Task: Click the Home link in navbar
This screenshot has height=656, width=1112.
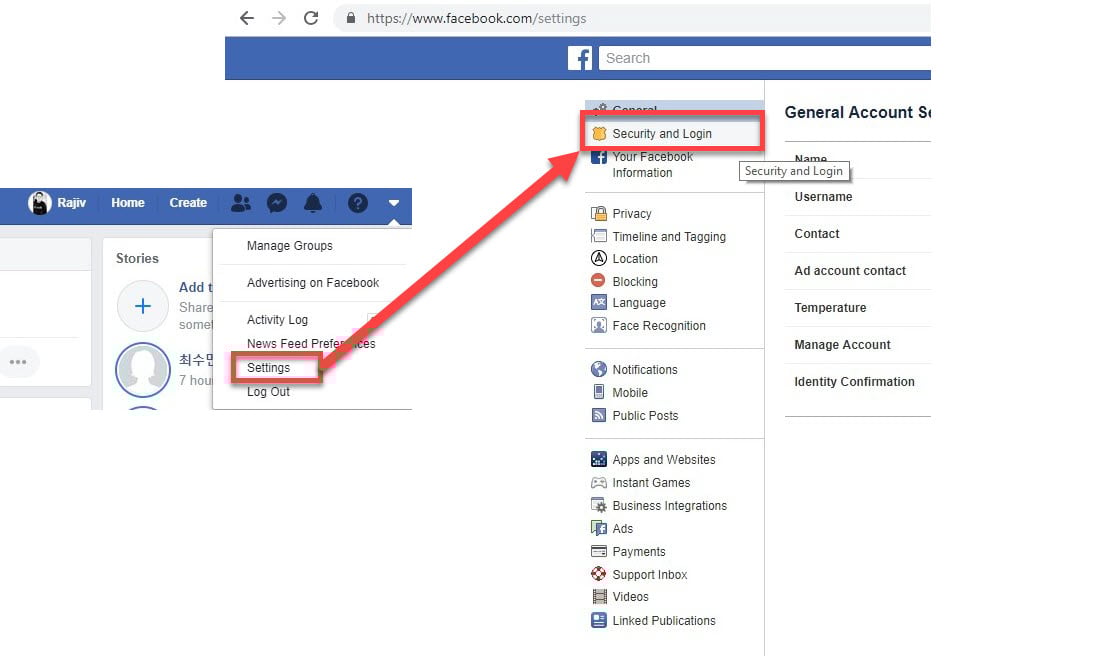Action: click(128, 203)
